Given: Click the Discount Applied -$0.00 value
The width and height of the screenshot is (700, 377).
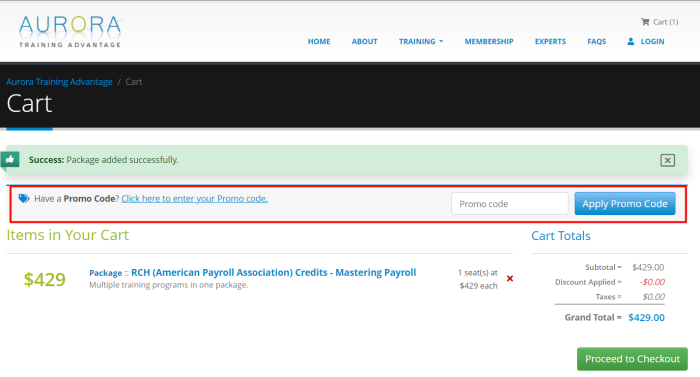Looking at the screenshot, I should point(652,282).
